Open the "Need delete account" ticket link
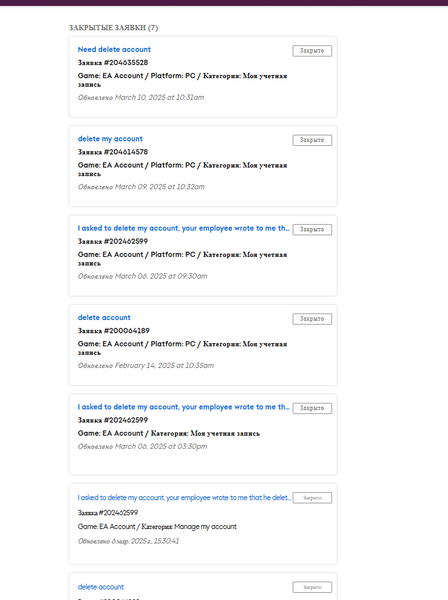 click(114, 49)
